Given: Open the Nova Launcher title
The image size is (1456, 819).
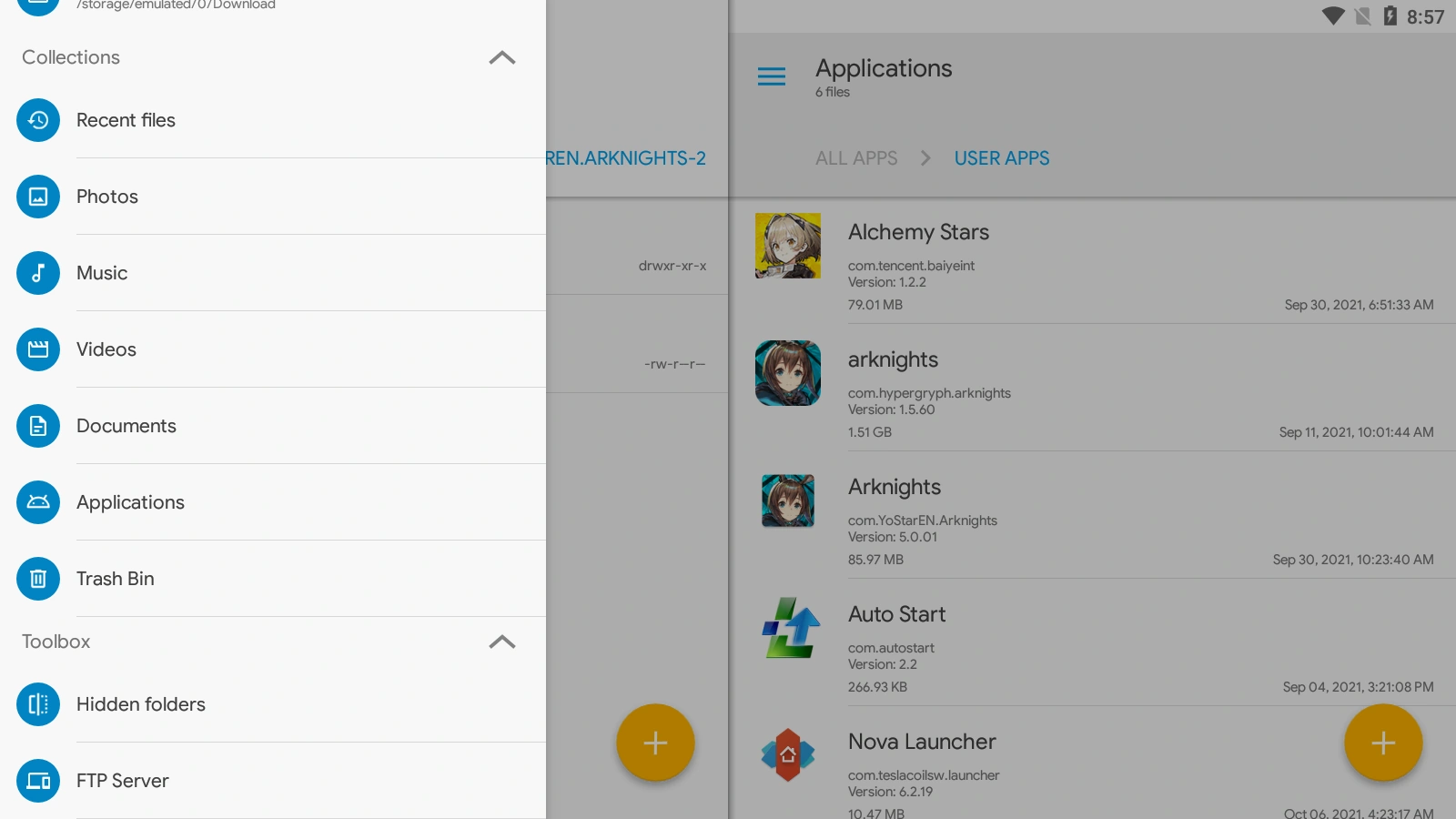Looking at the screenshot, I should tap(922, 742).
